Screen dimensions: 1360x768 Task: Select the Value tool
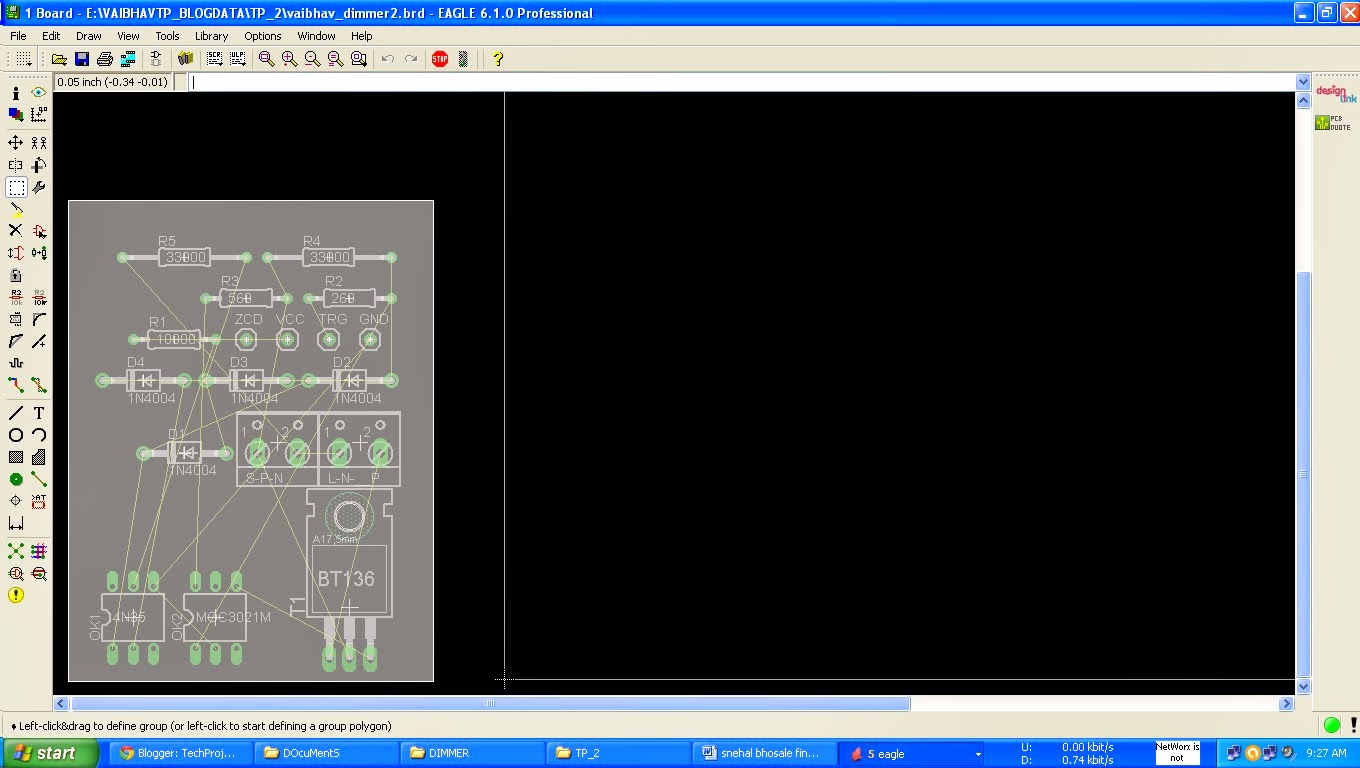point(39,297)
